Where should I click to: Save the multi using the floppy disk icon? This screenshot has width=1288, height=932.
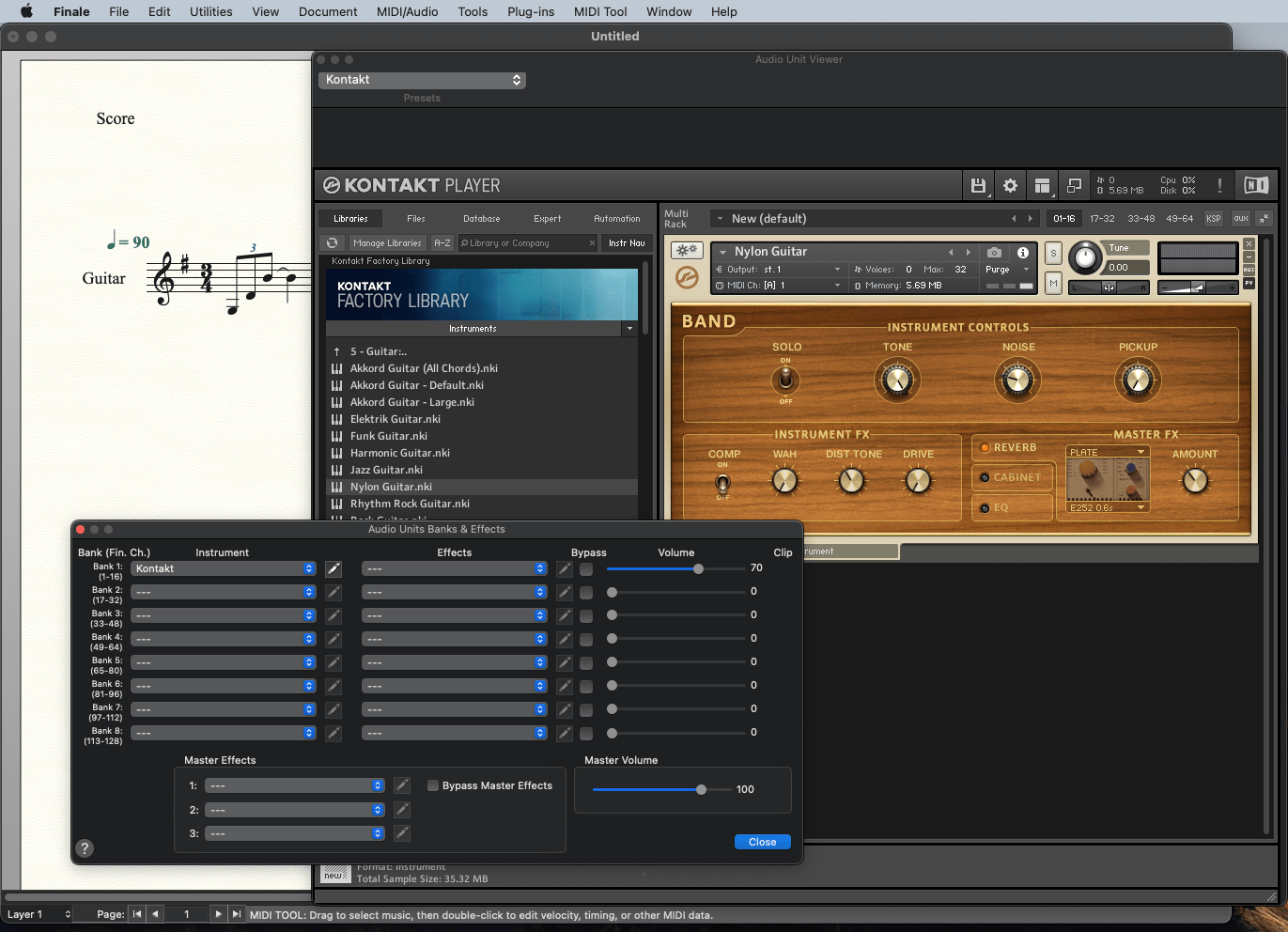click(x=978, y=185)
